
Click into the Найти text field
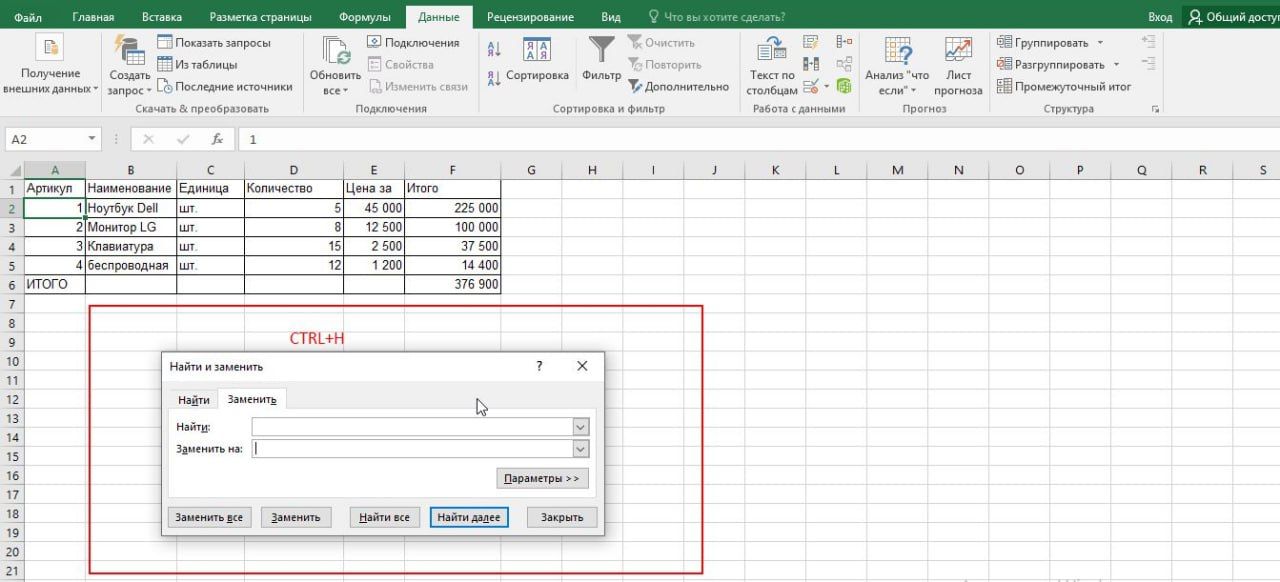pos(412,427)
